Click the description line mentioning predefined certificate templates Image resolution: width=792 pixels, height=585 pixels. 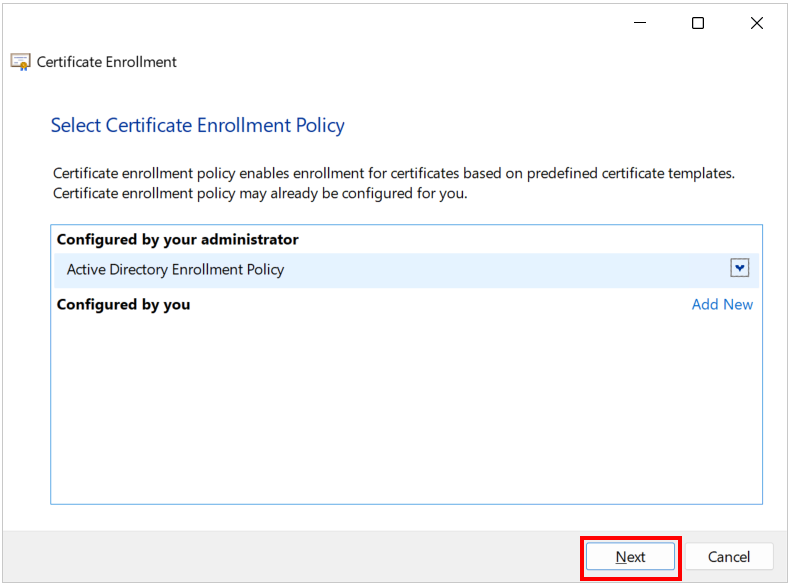pos(393,173)
